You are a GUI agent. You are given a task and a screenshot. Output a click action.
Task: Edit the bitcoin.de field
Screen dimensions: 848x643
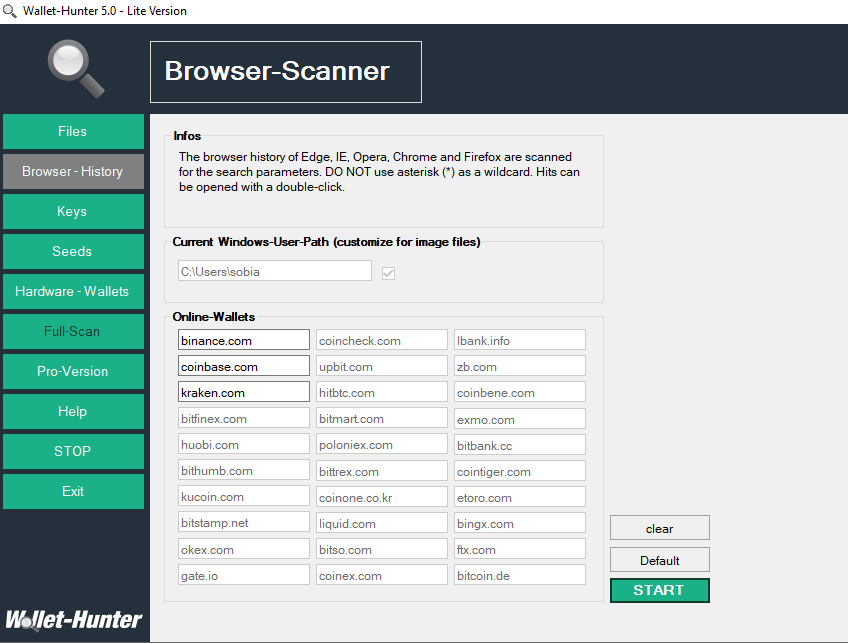pyautogui.click(x=520, y=575)
